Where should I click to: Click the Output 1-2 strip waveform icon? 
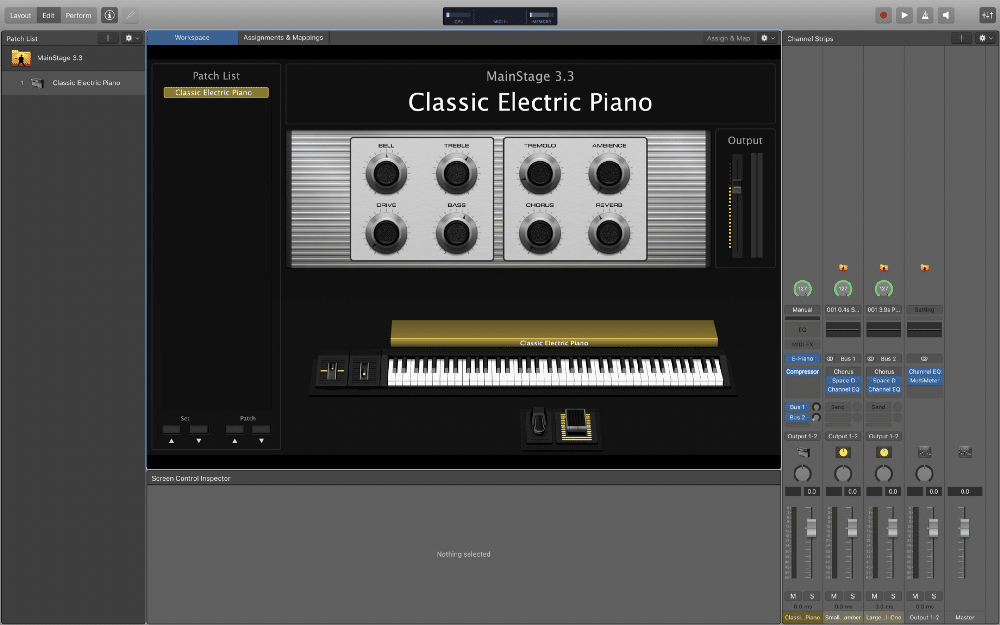click(x=925, y=453)
